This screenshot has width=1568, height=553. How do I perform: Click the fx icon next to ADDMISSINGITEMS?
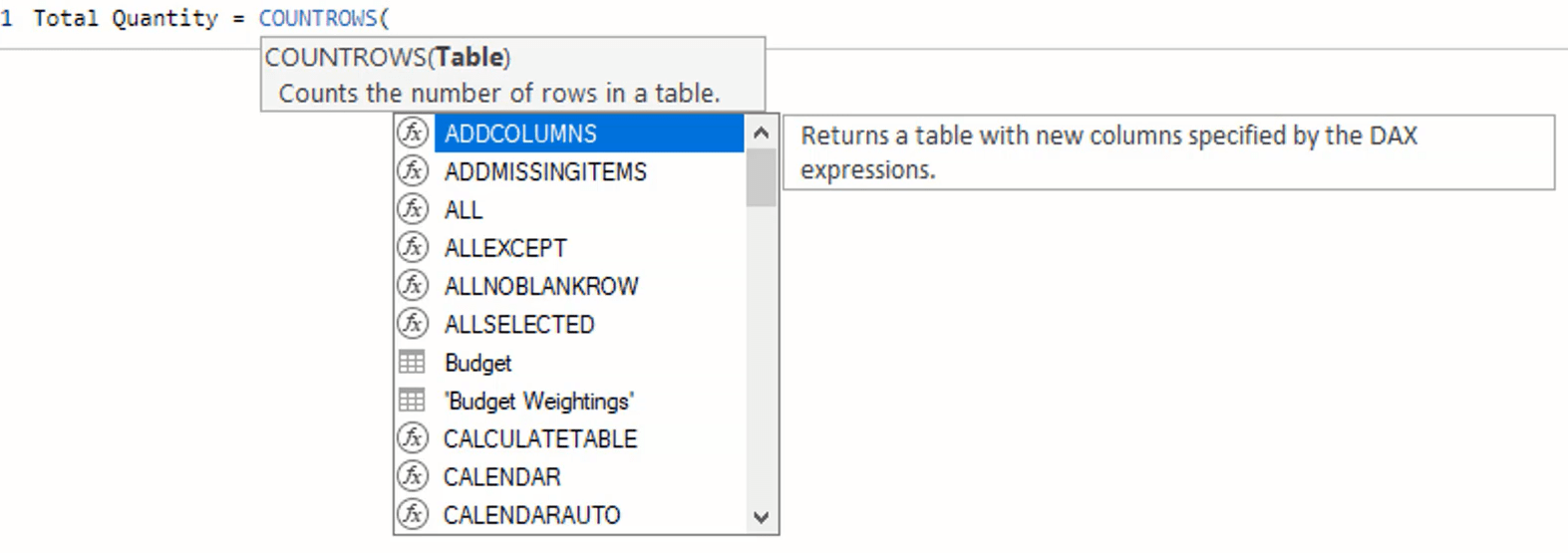[x=413, y=170]
